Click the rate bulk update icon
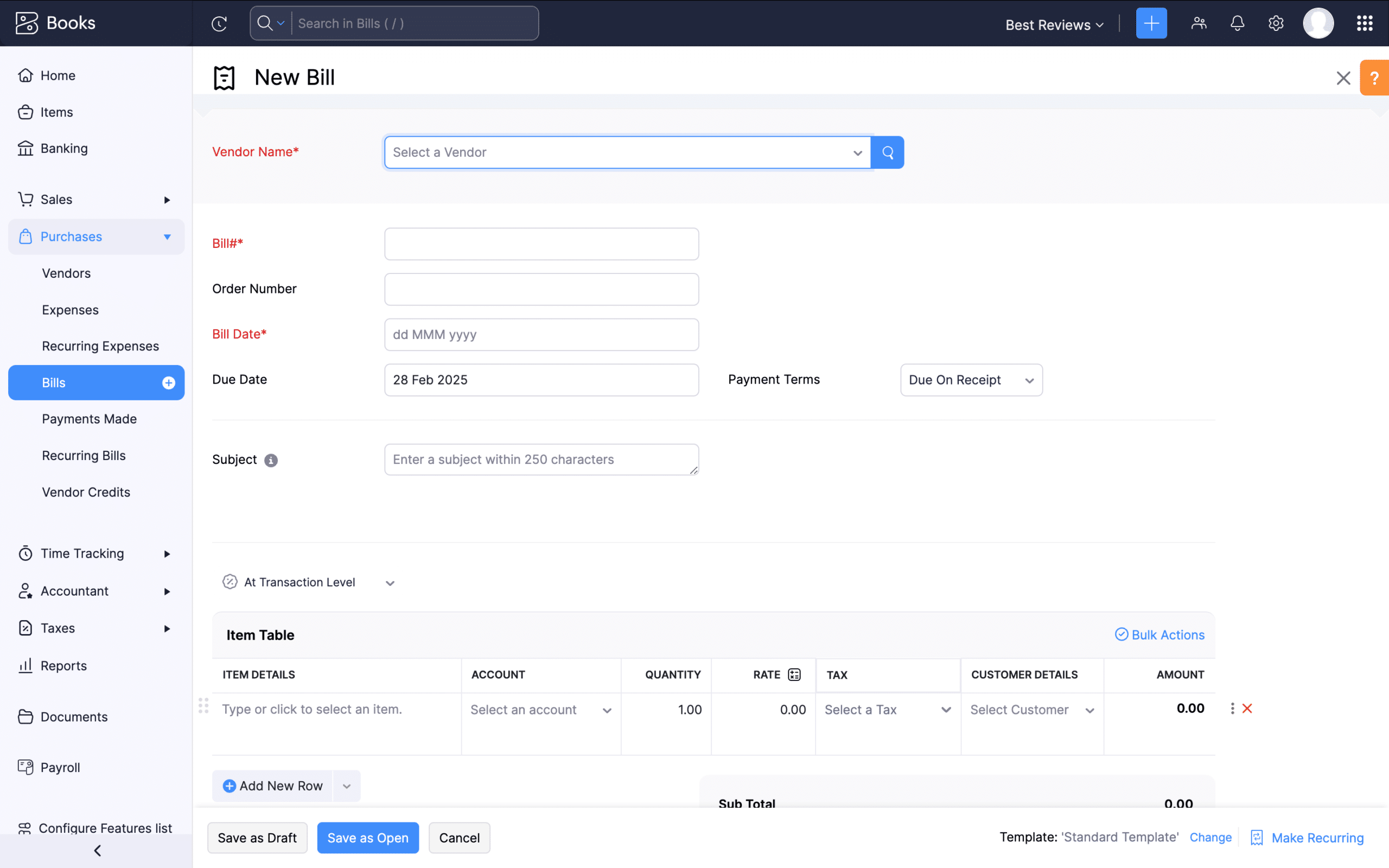 (794, 674)
